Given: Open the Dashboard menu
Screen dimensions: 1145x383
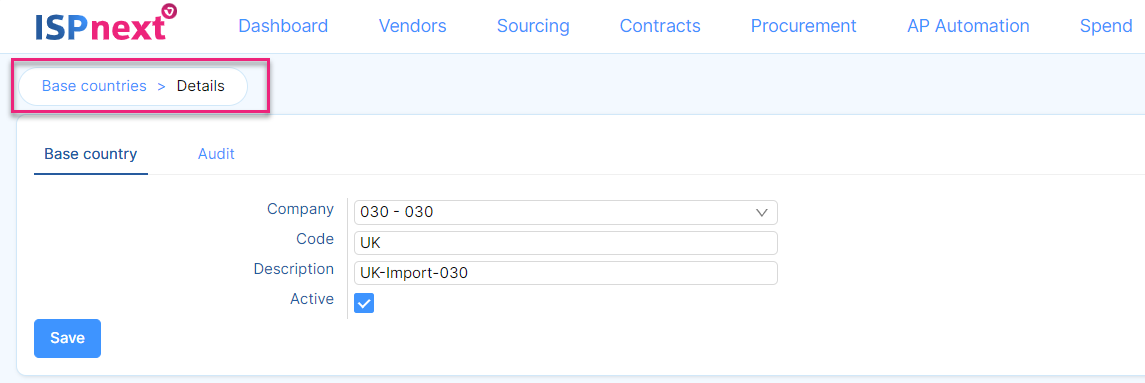Looking at the screenshot, I should pos(283,26).
